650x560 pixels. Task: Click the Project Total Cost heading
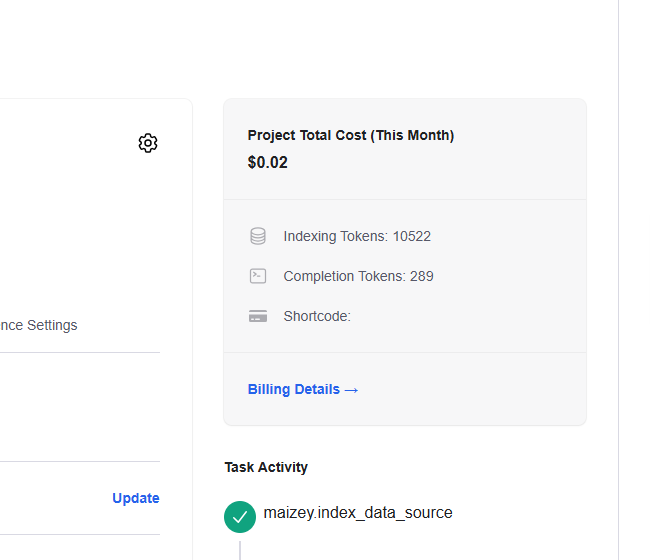[x=351, y=135]
